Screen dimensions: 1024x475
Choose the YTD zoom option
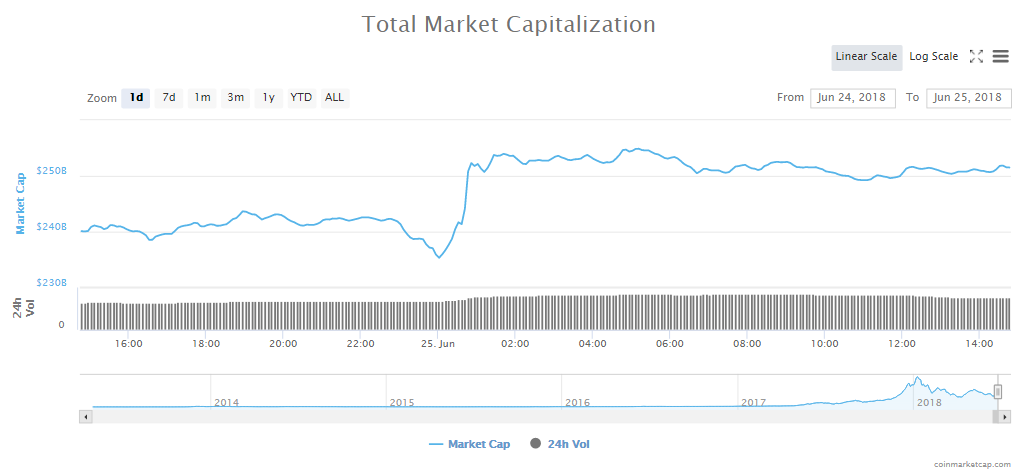(301, 98)
